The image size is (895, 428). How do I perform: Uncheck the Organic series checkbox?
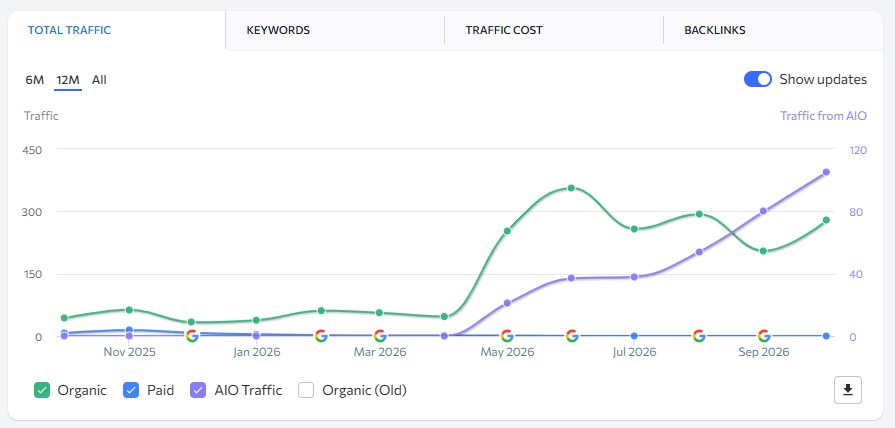pos(42,390)
